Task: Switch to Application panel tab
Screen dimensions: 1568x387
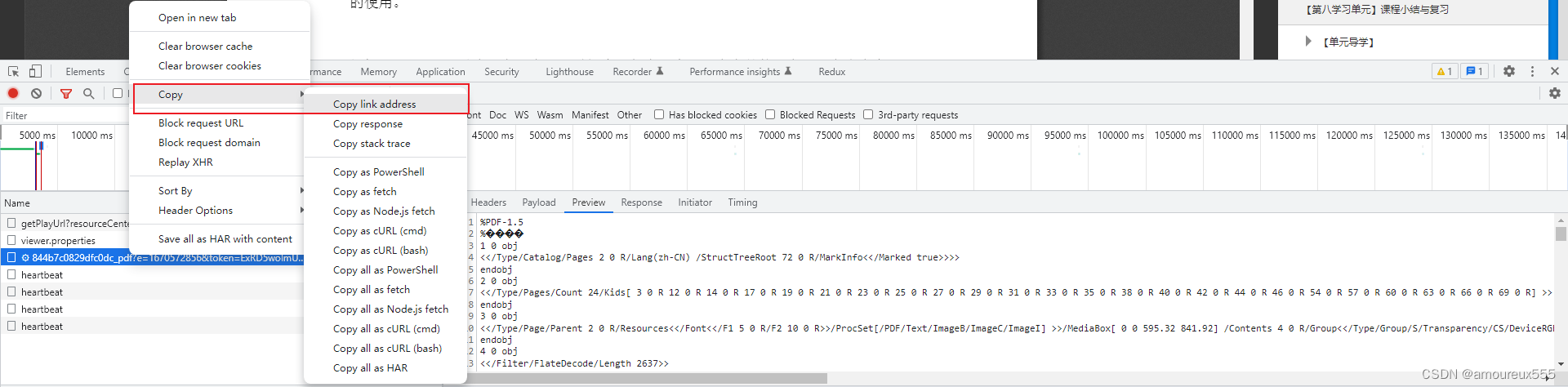Action: [x=440, y=72]
